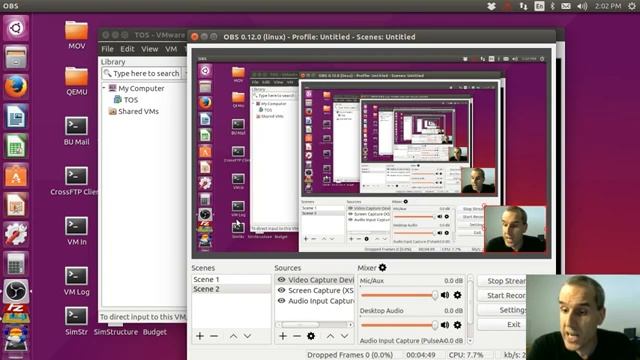Viewport: 640px width, 360px height.
Task: Open Ubuntu Software Center dock icon
Action: pyautogui.click(x=16, y=175)
